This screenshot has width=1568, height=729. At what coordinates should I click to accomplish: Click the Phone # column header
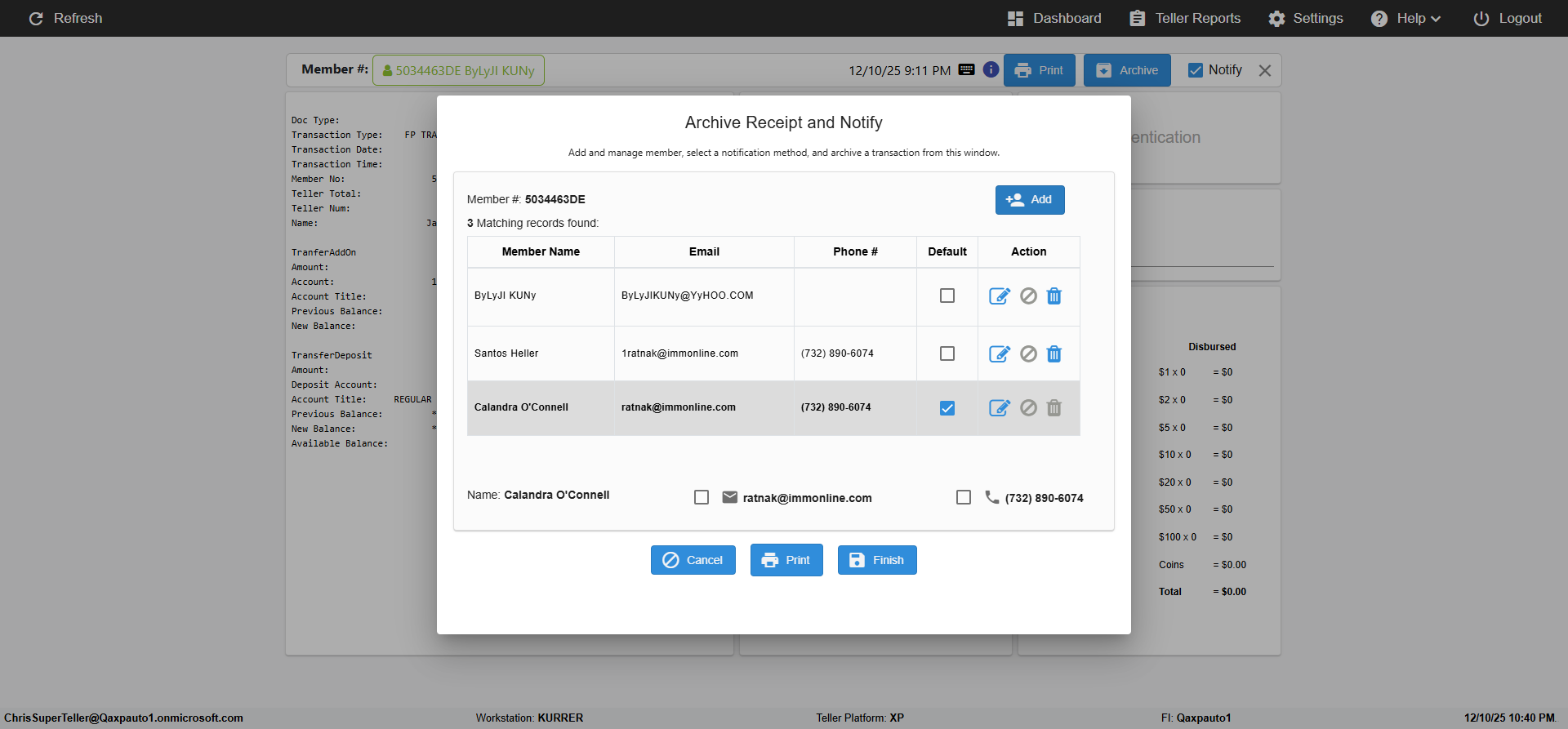click(855, 251)
